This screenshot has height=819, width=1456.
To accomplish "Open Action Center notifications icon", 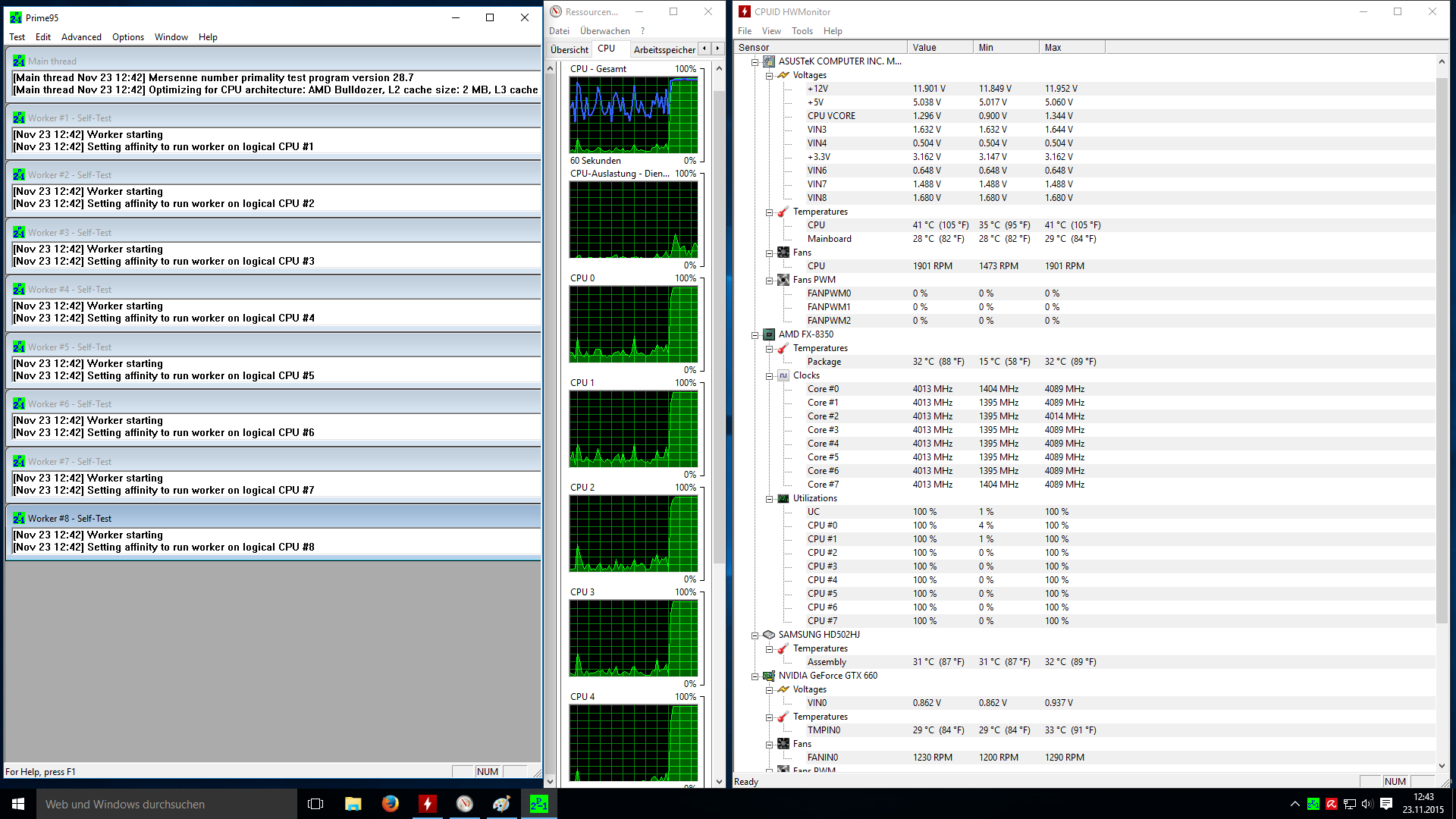I will (x=1386, y=804).
